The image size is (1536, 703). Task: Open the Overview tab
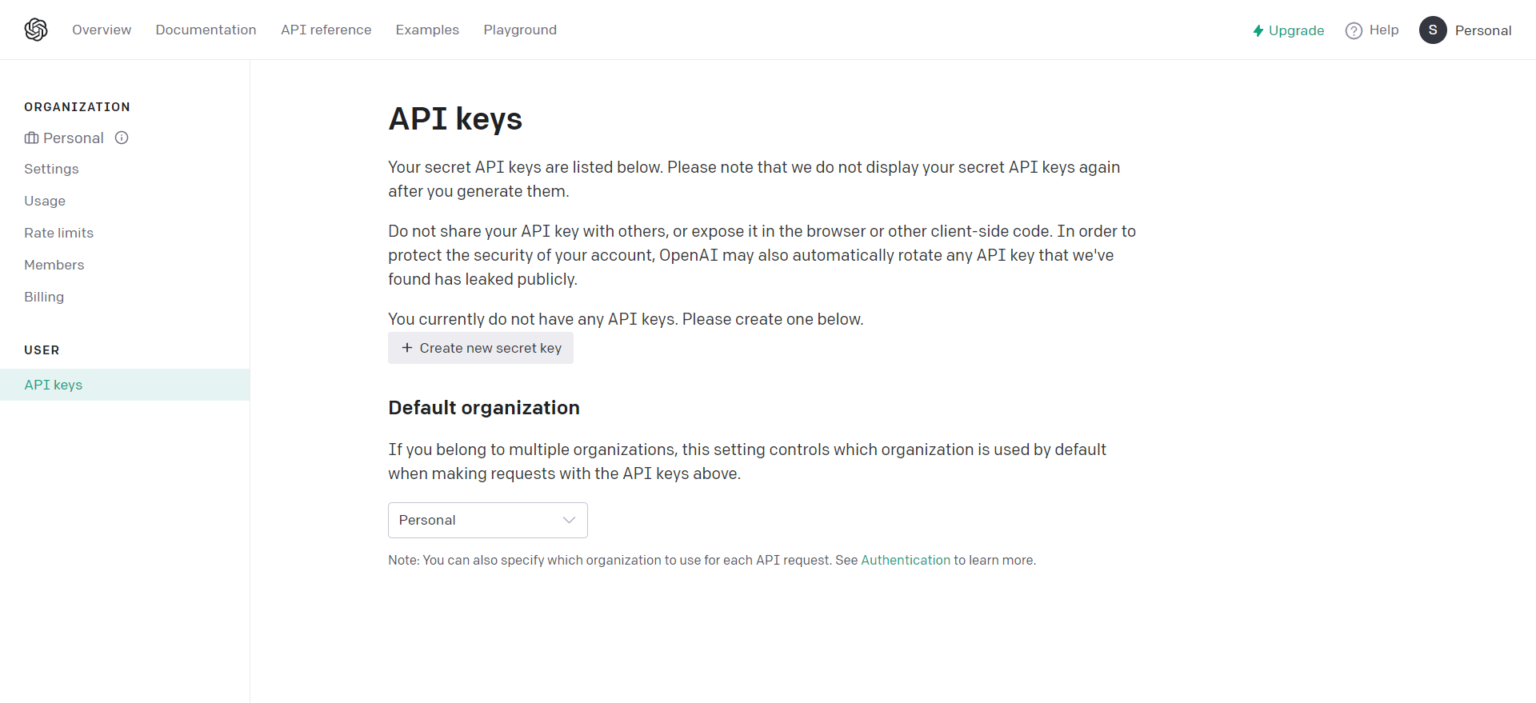pos(101,30)
